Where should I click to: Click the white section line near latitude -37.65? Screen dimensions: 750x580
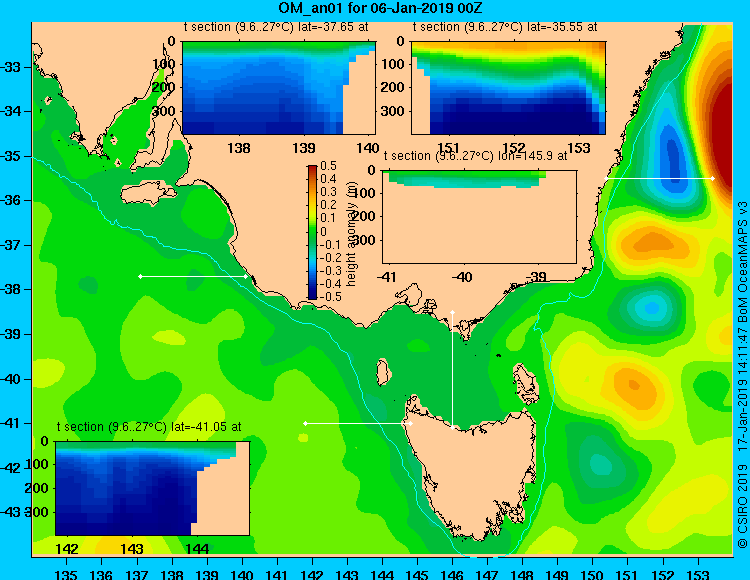pyautogui.click(x=193, y=276)
